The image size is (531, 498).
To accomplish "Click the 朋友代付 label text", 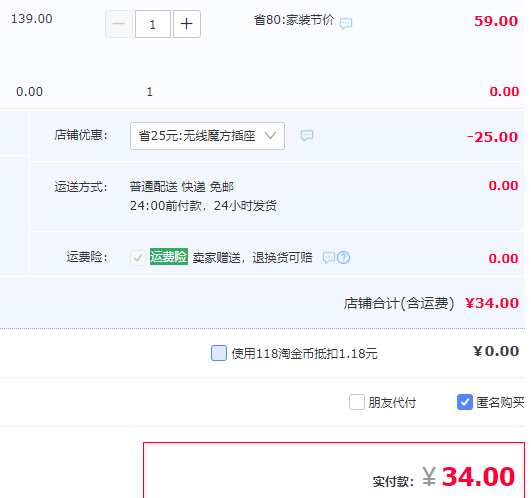I will (392, 403).
